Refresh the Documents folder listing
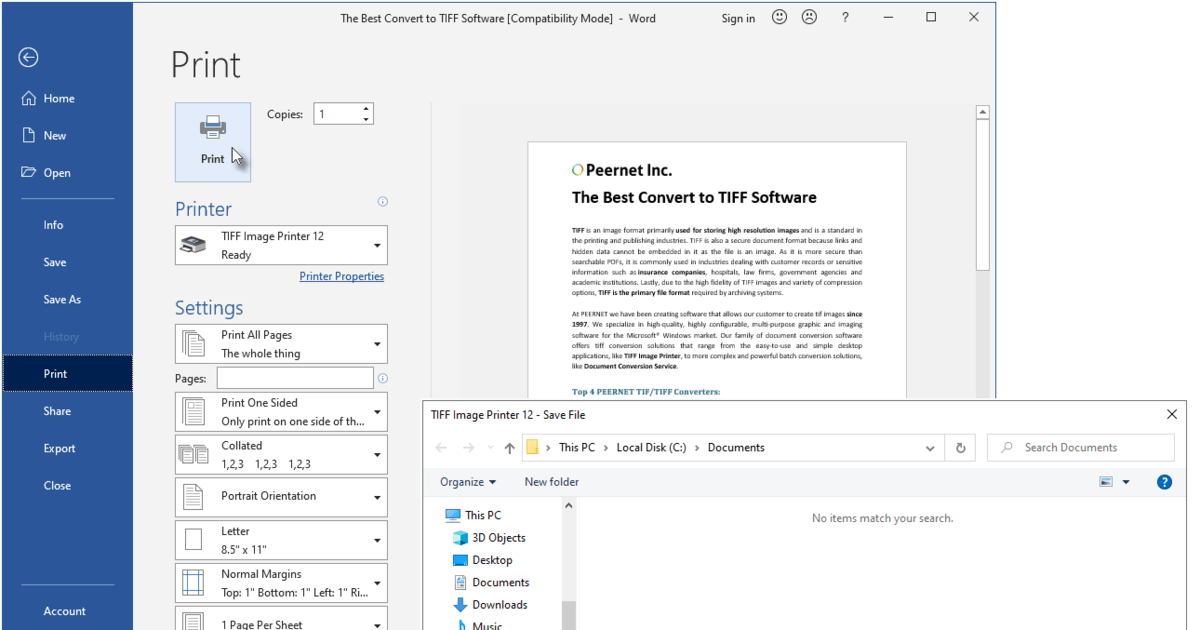The image size is (1200, 630). pos(960,447)
